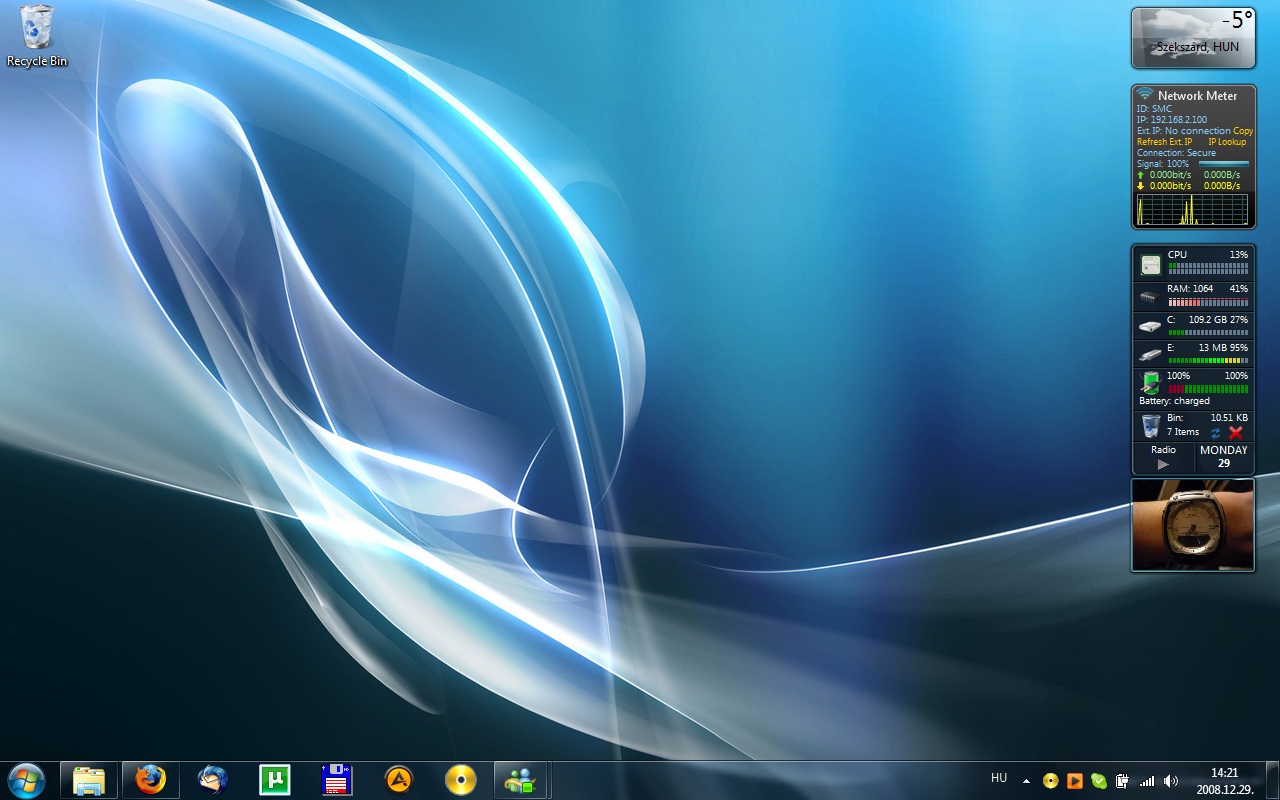
Task: Launch Firefox from the taskbar
Action: (151, 780)
